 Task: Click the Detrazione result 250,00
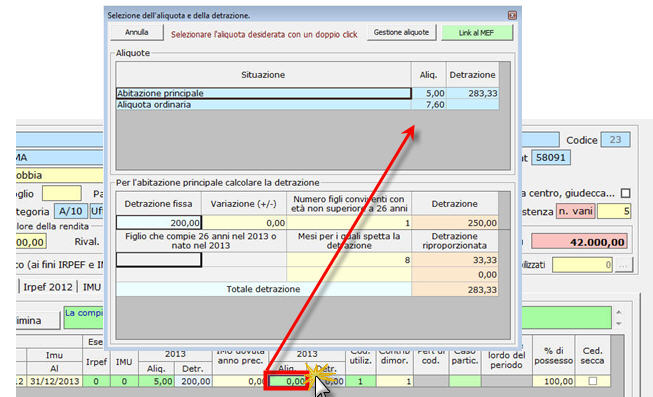click(x=455, y=222)
